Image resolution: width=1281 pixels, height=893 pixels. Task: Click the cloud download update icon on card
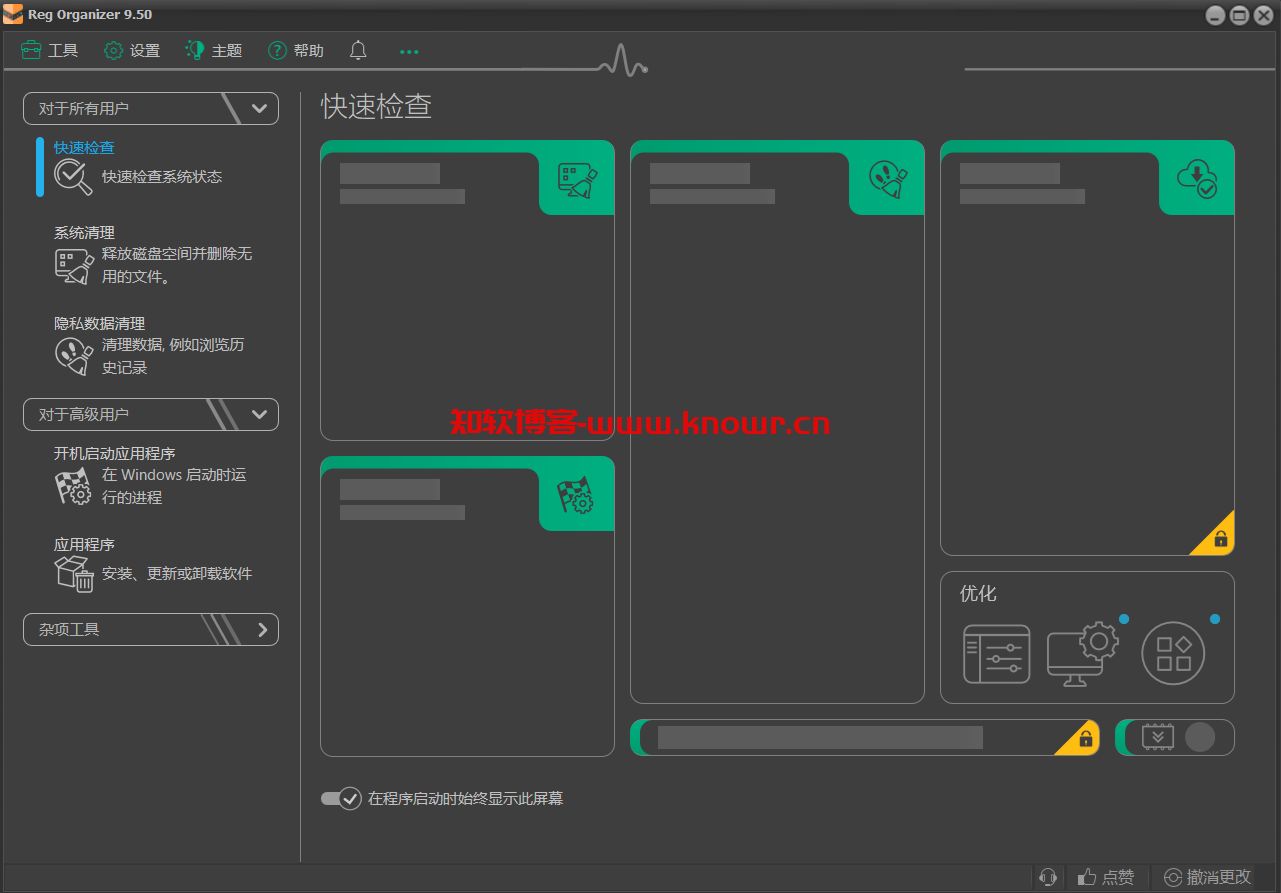click(x=1197, y=180)
